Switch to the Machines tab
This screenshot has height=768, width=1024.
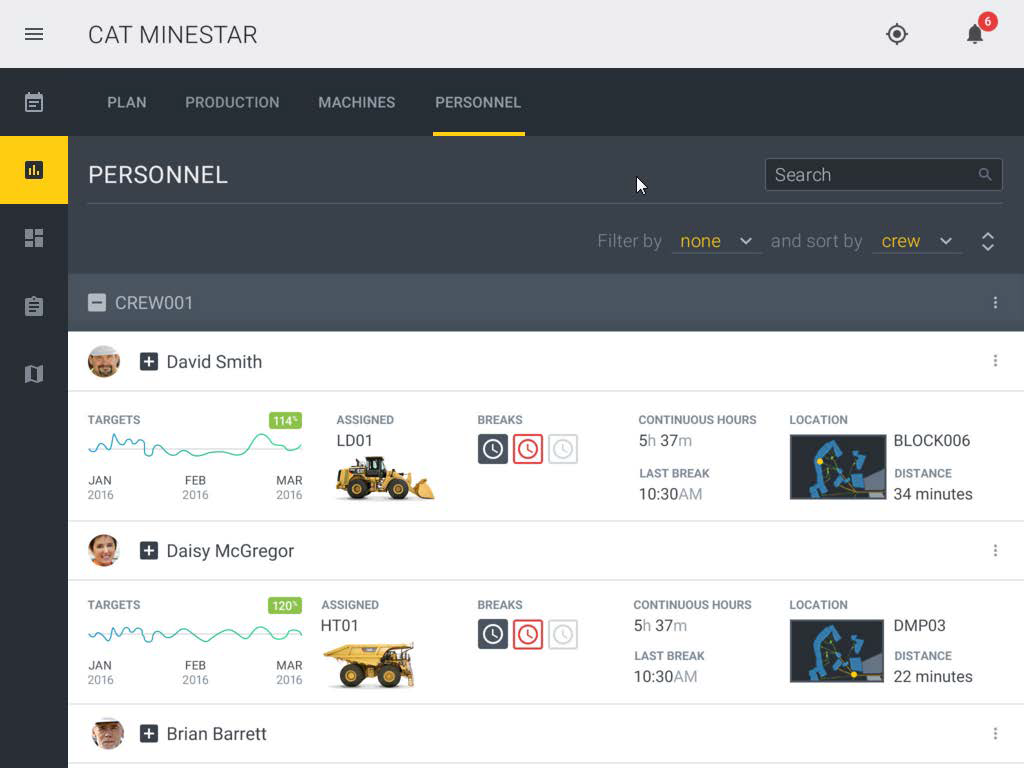tap(356, 102)
